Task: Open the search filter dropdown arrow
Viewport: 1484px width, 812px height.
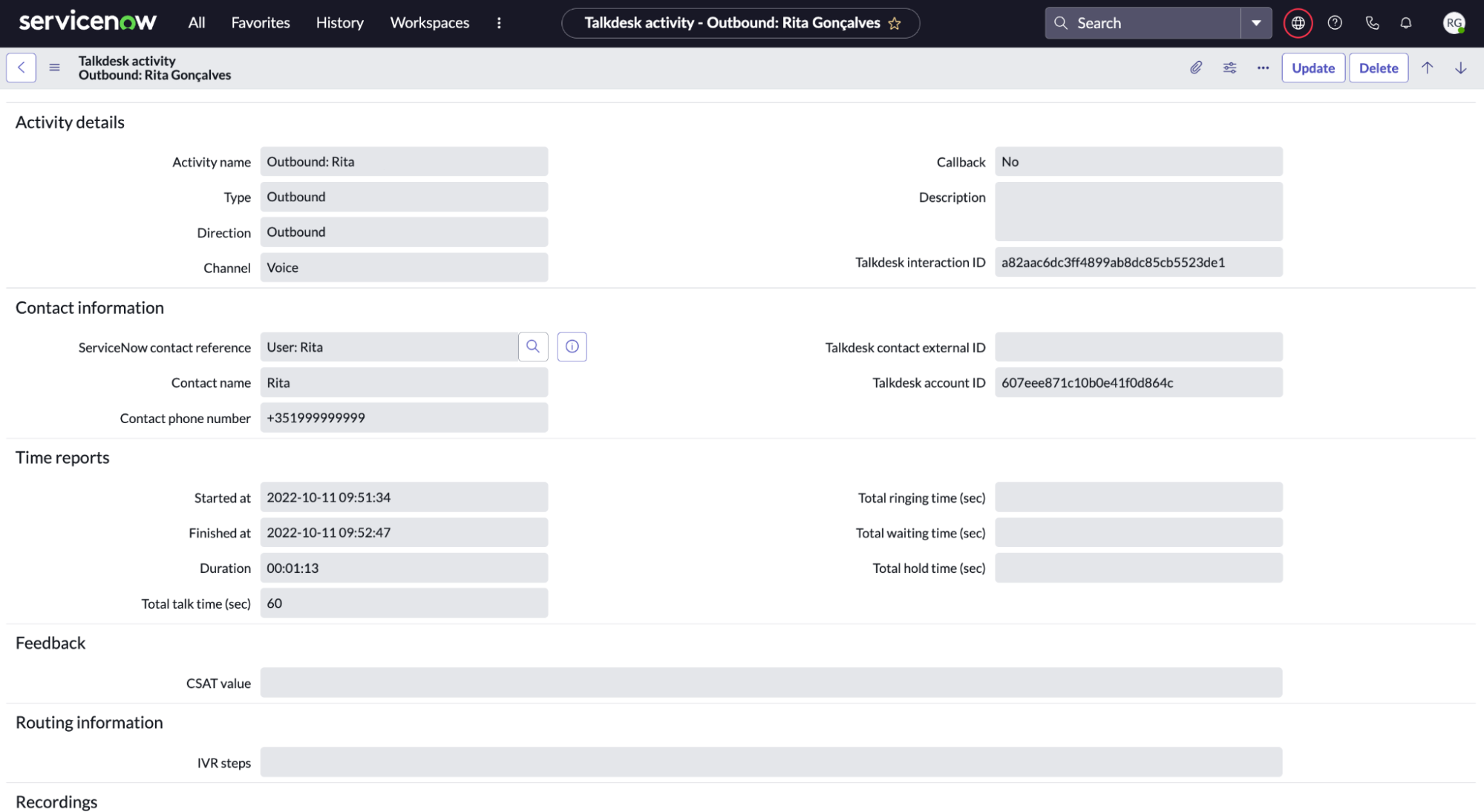Action: click(1256, 23)
